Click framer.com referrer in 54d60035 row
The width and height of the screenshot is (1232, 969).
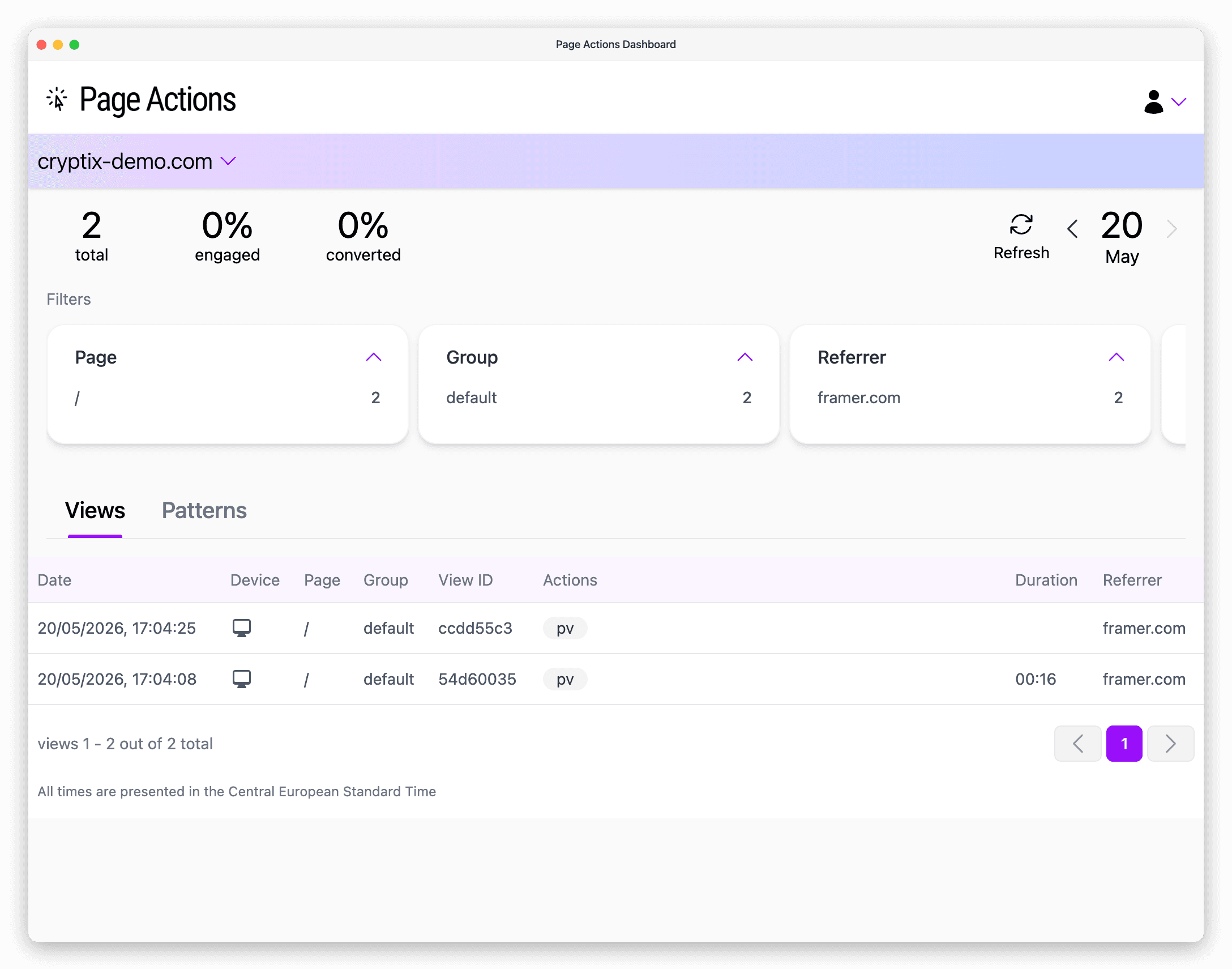tap(1144, 679)
